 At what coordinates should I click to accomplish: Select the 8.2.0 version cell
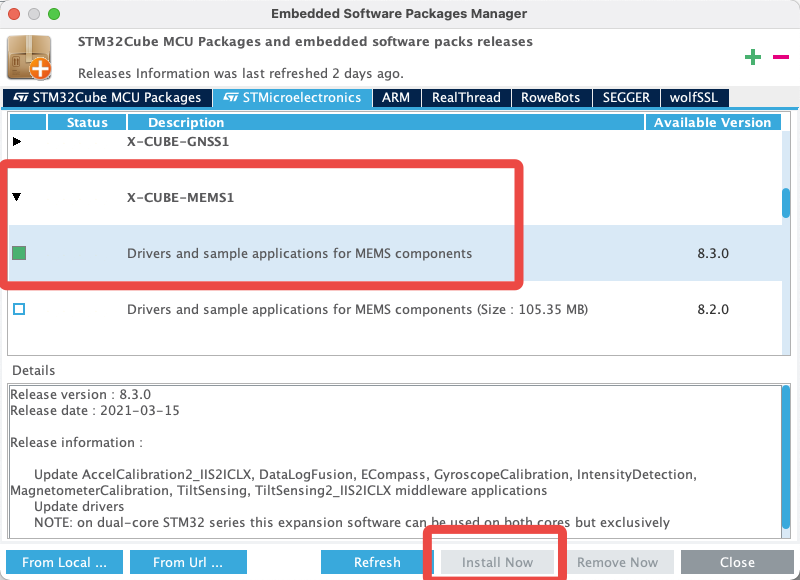713,310
